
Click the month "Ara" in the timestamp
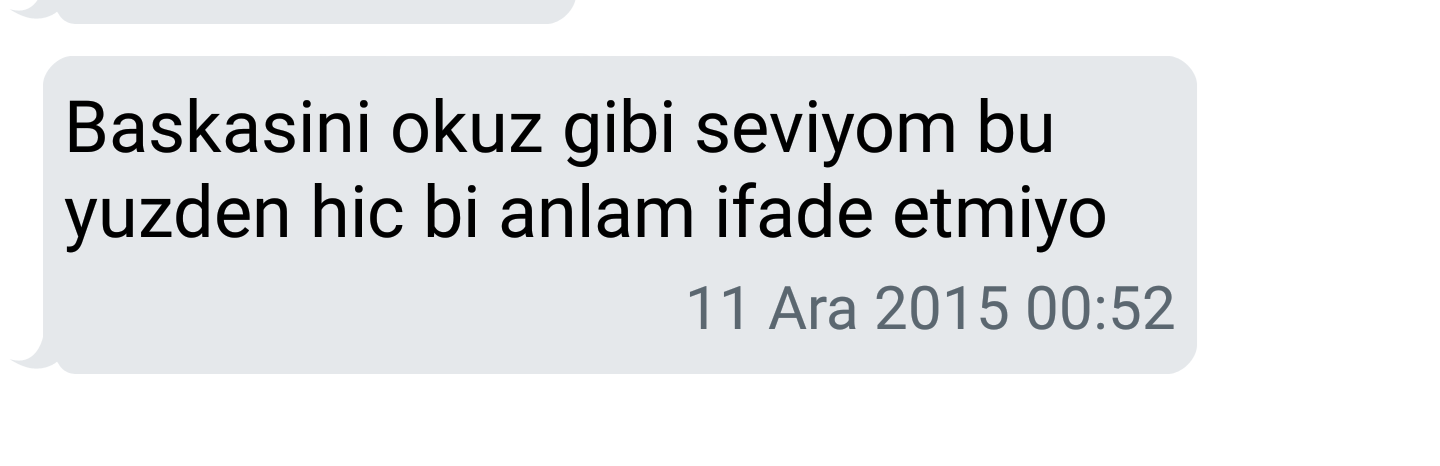pos(812,309)
